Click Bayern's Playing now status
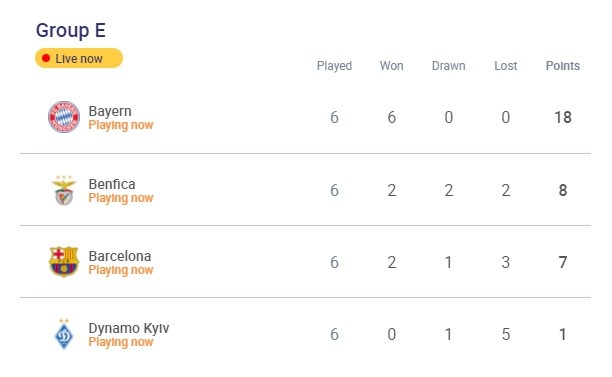The width and height of the screenshot is (612, 377). (121, 125)
